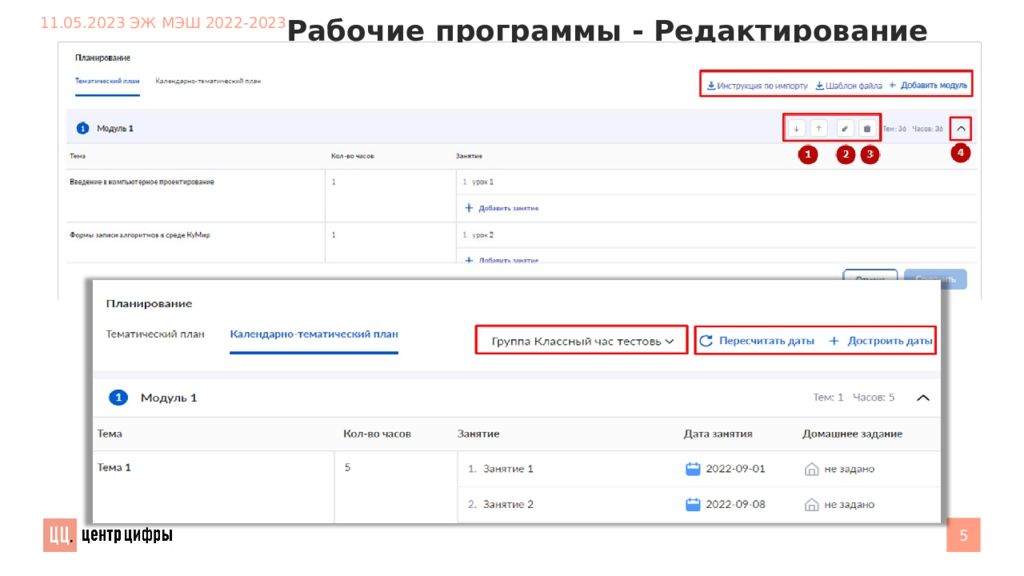Screen dimensions: 1024x576
Task: Click homework house icon for Занятие 1
Action: tap(812, 468)
